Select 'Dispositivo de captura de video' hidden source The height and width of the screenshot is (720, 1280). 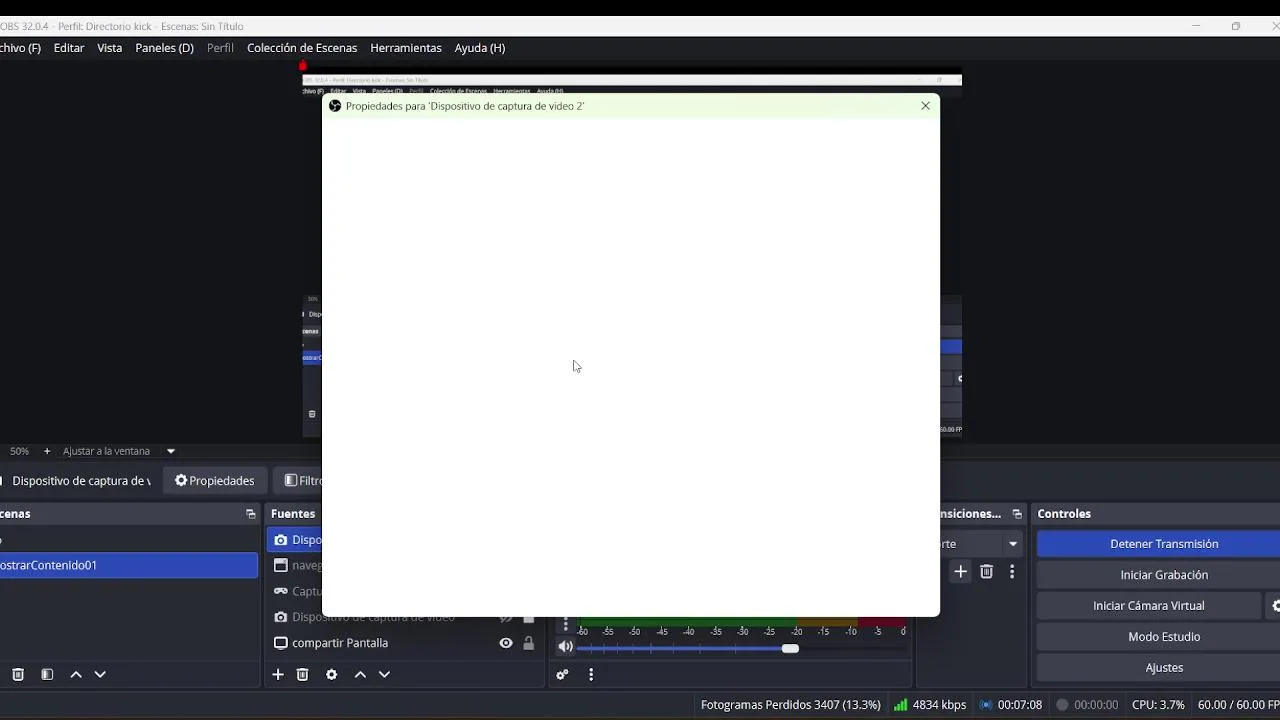[x=373, y=619]
